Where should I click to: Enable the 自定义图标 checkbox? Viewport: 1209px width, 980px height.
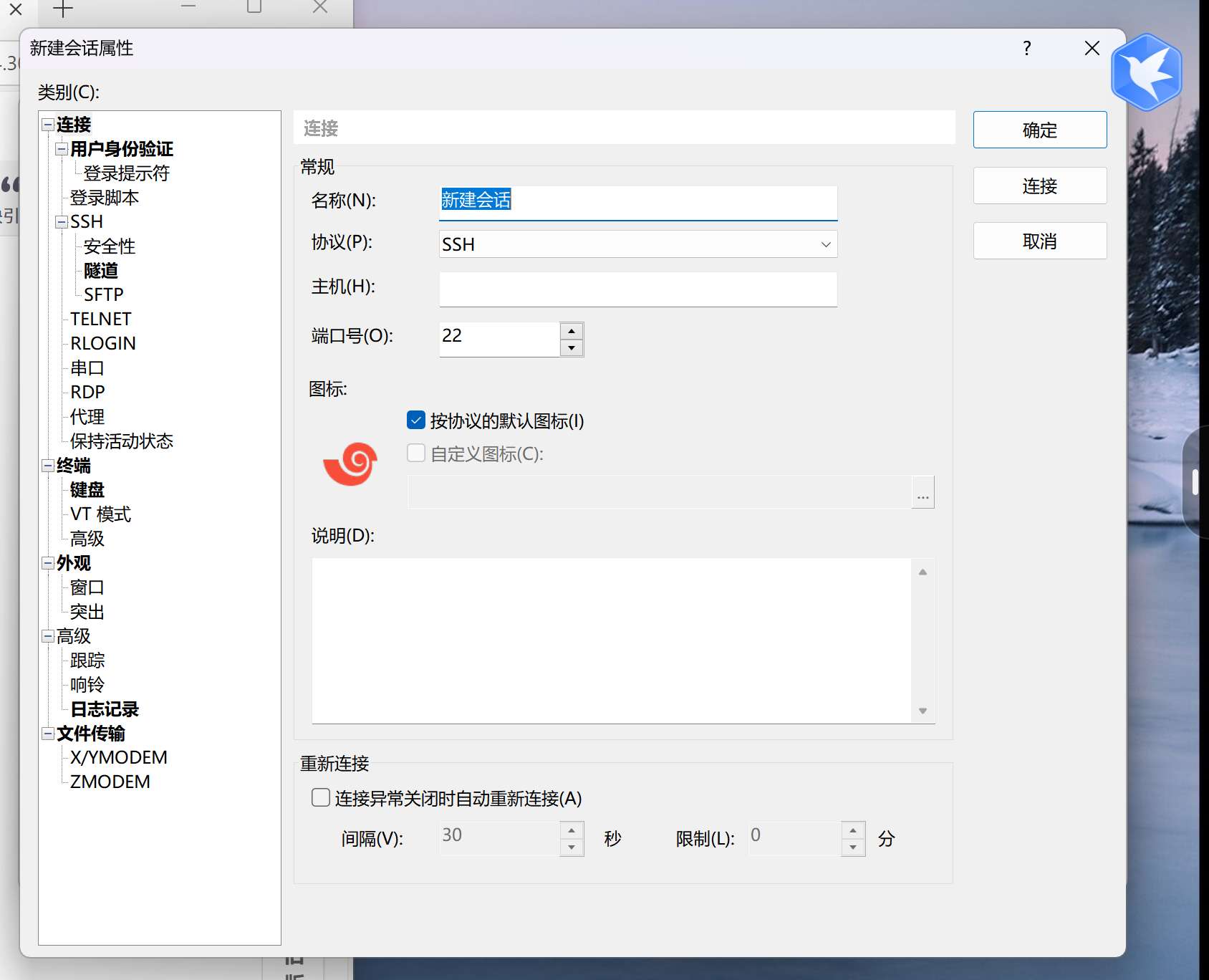pos(415,453)
